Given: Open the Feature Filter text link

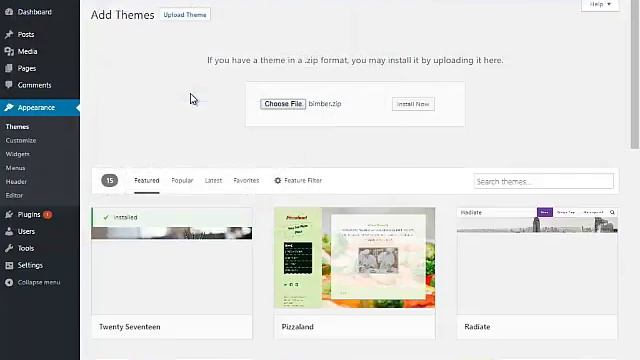Looking at the screenshot, I should [x=303, y=180].
